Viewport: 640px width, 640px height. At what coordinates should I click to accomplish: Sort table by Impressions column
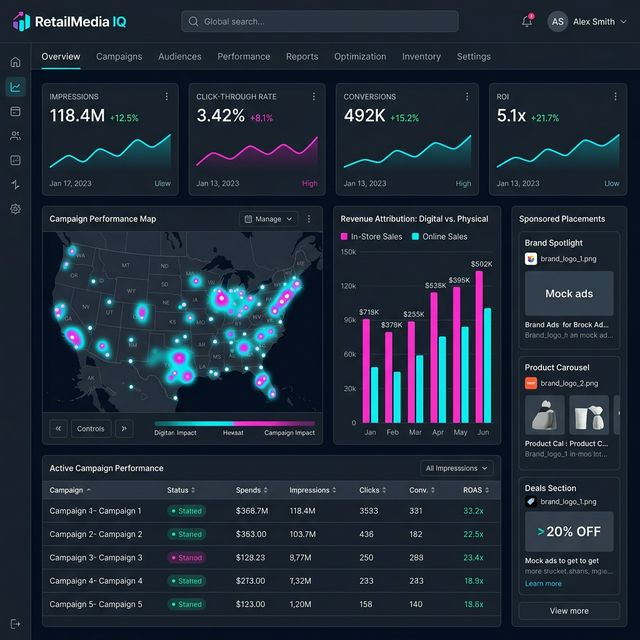pyautogui.click(x=313, y=490)
